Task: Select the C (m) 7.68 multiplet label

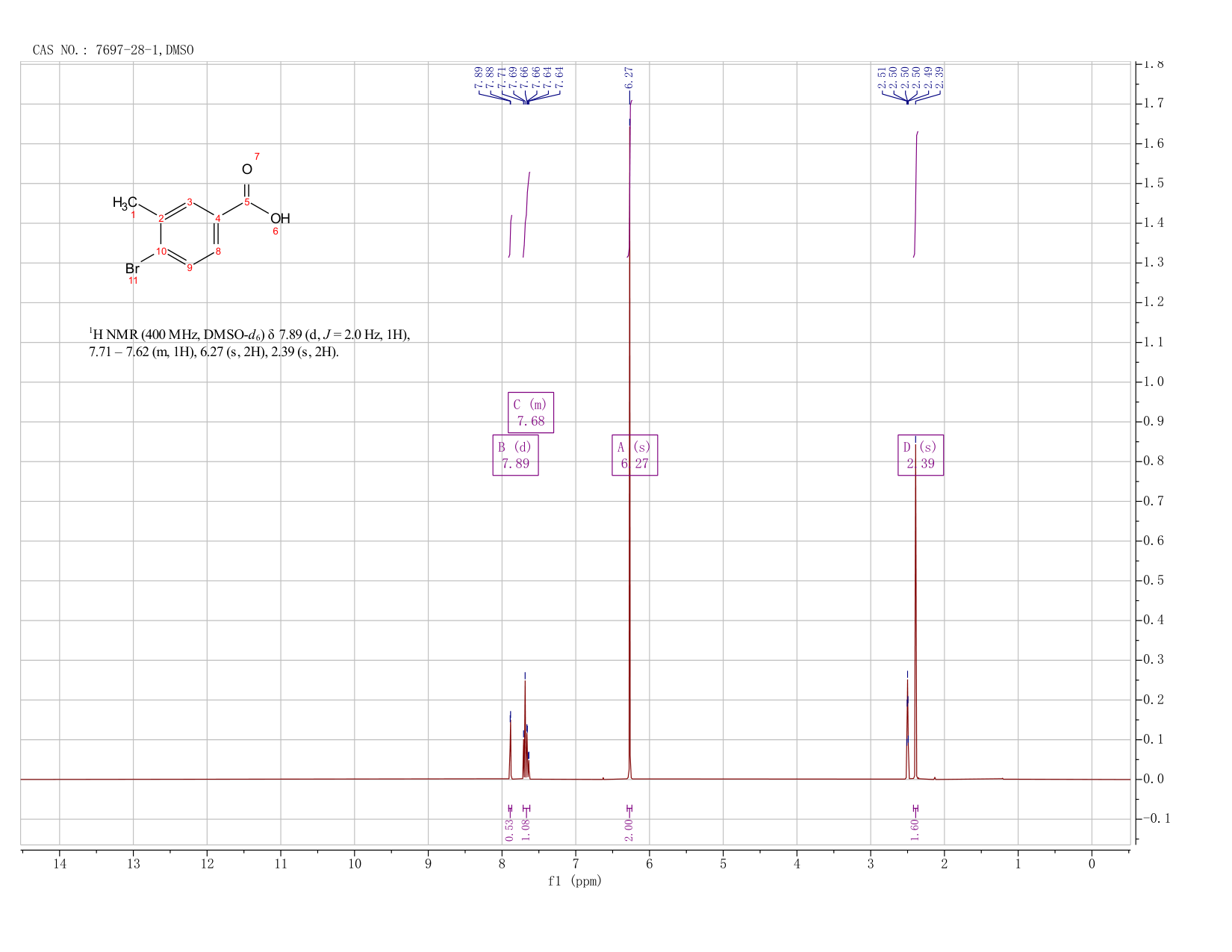Action: [x=531, y=412]
